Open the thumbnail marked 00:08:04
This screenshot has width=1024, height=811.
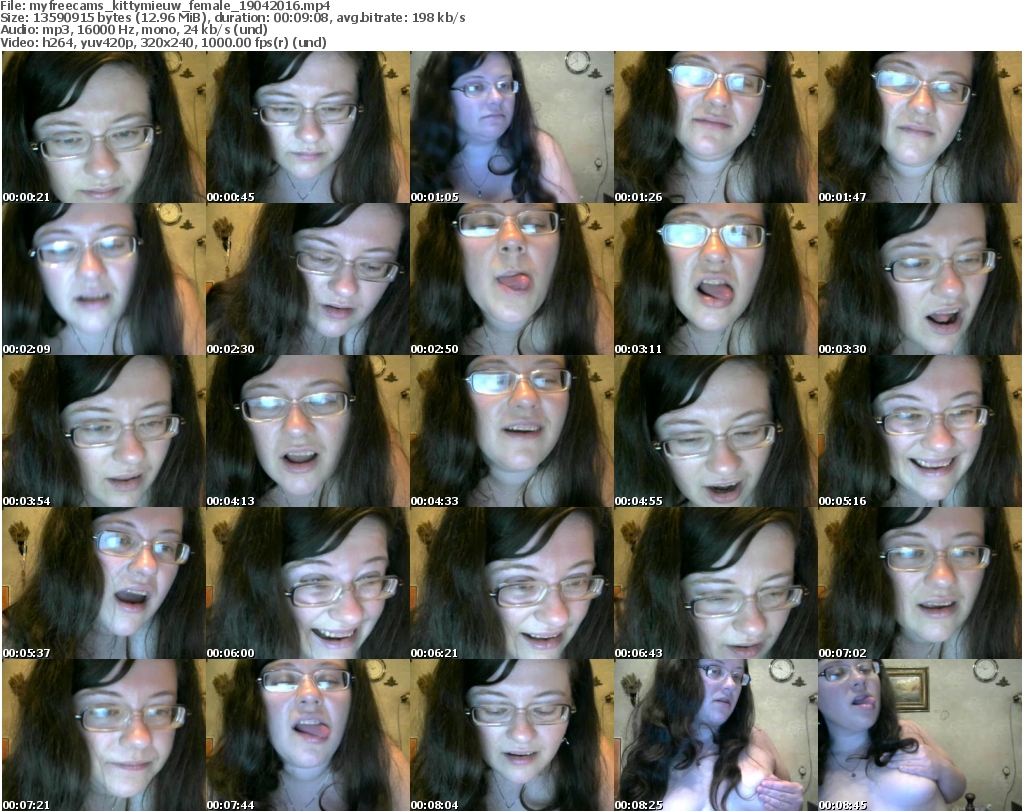click(512, 735)
